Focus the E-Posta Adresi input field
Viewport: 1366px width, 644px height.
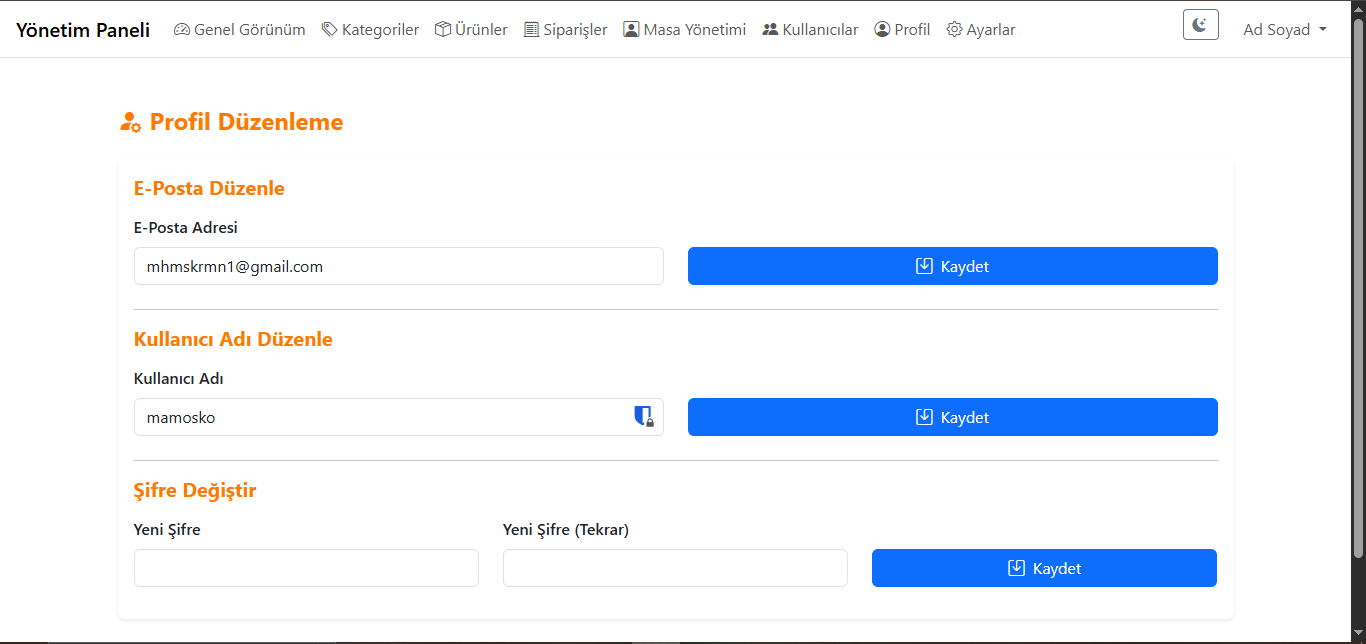coord(398,266)
